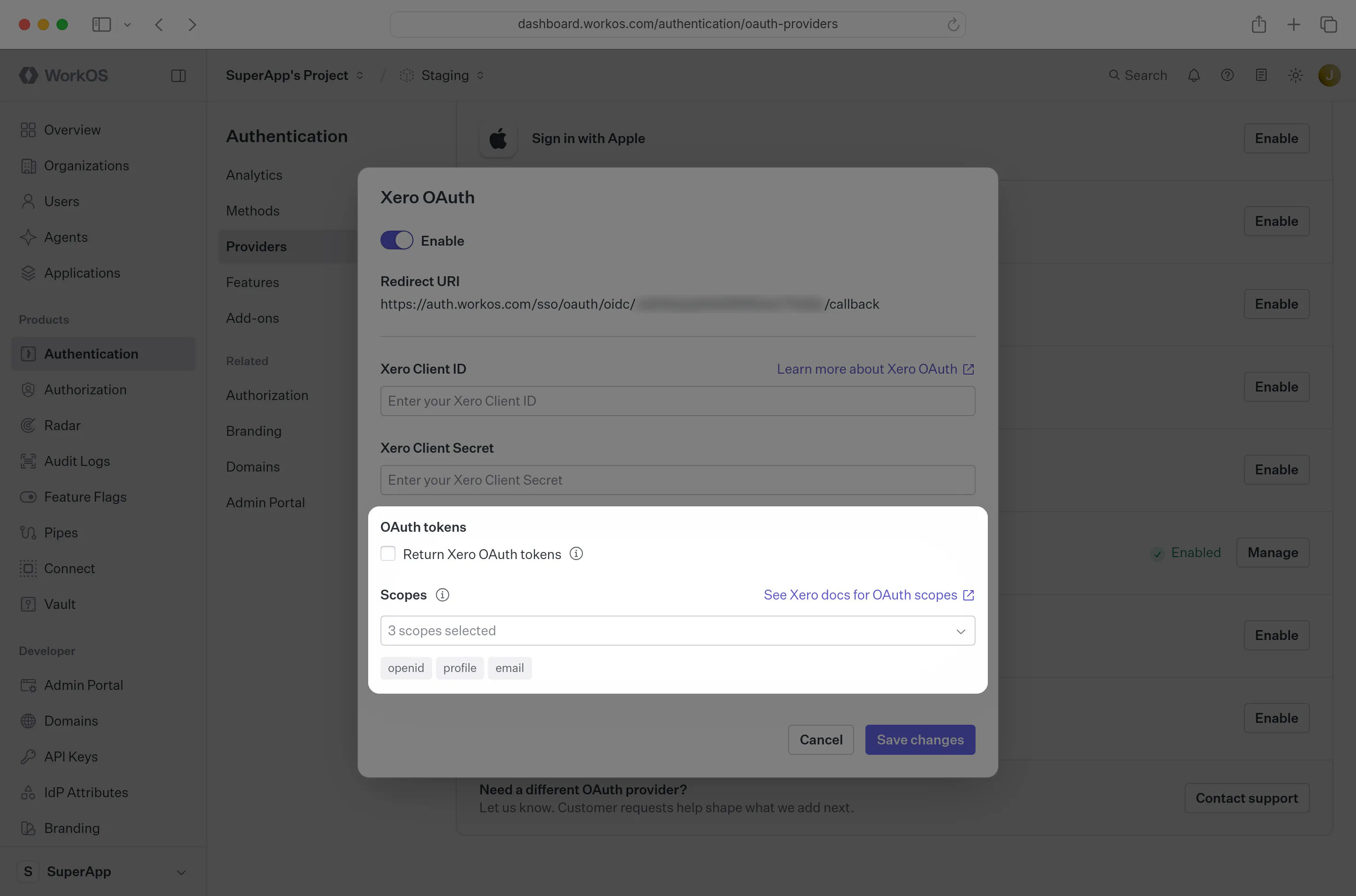Click the email scope tag
The image size is (1356, 896).
509,668
